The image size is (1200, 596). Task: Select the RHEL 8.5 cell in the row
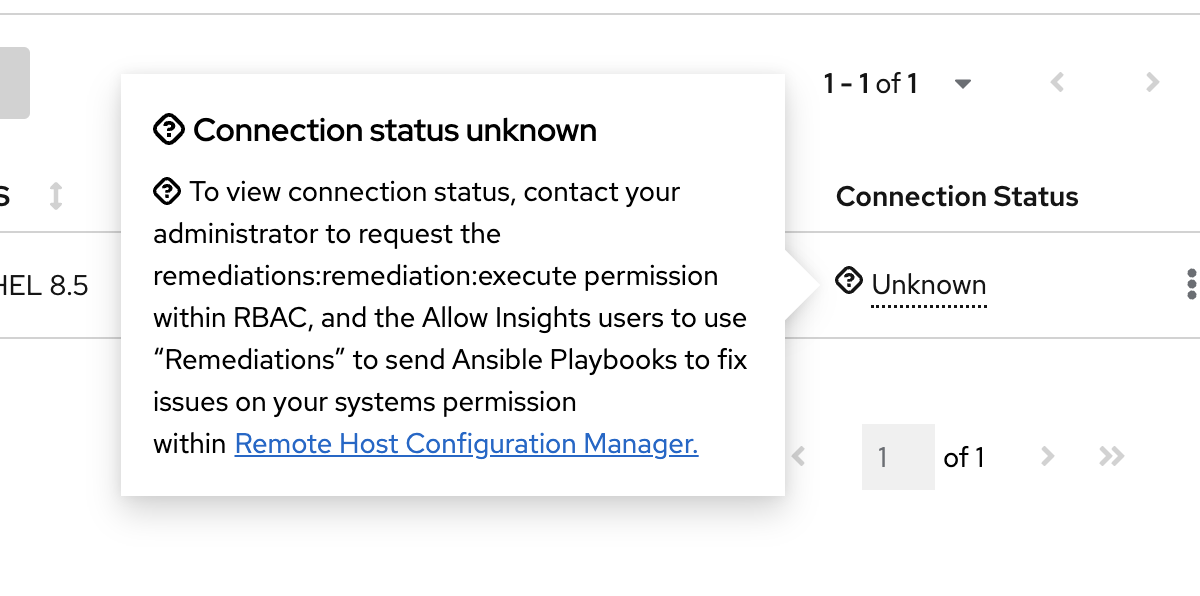pos(44,286)
